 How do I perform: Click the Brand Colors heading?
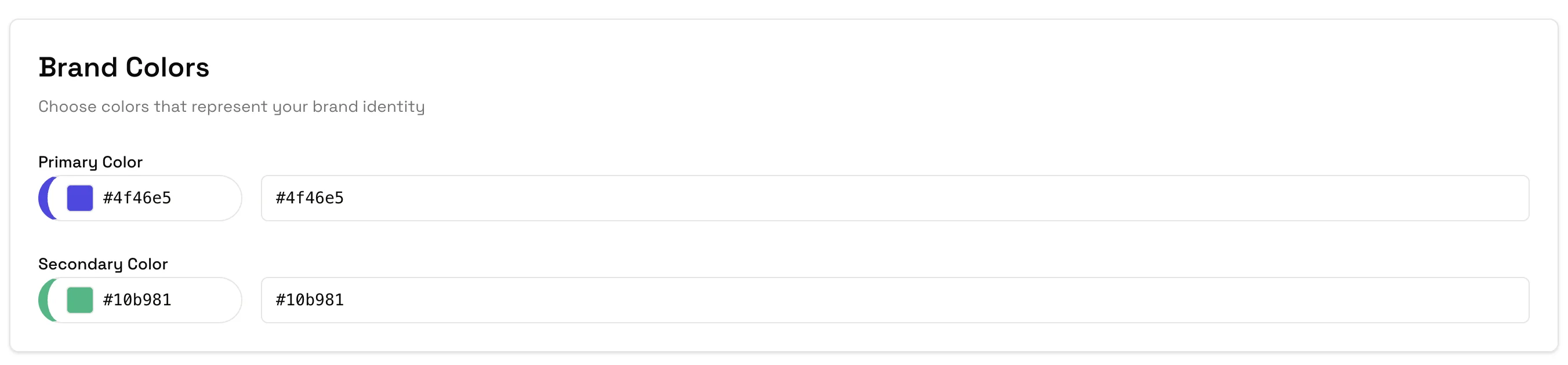[x=124, y=68]
